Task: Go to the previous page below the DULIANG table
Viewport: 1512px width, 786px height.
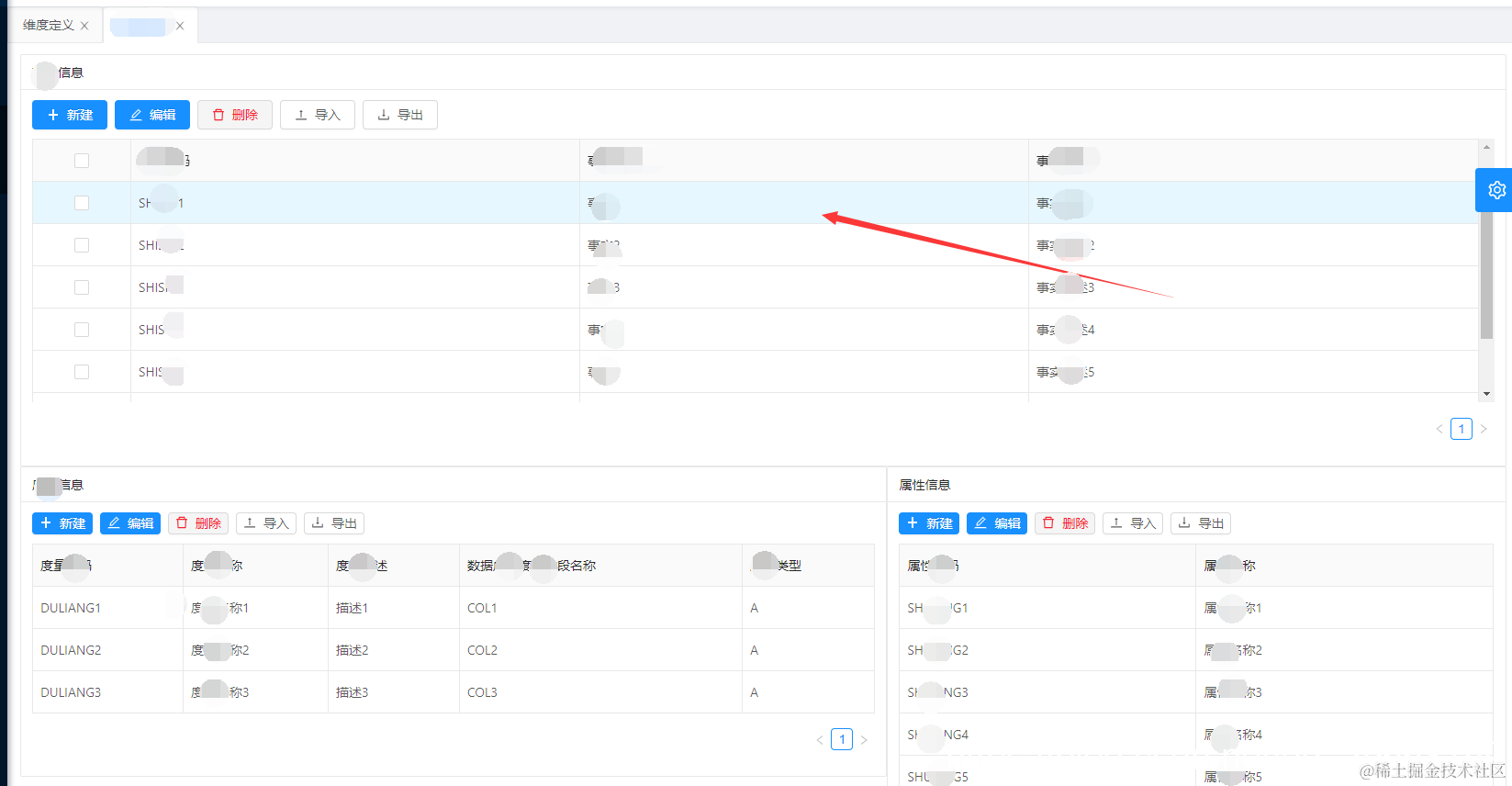Action: tap(820, 739)
